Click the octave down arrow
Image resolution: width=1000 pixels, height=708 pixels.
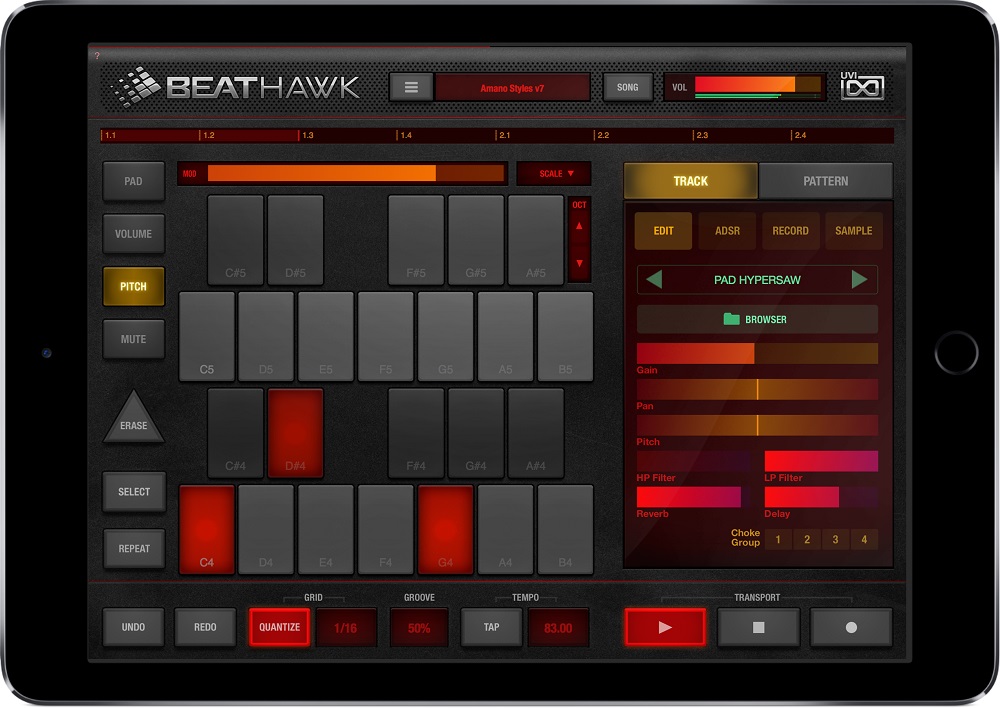coord(578,263)
